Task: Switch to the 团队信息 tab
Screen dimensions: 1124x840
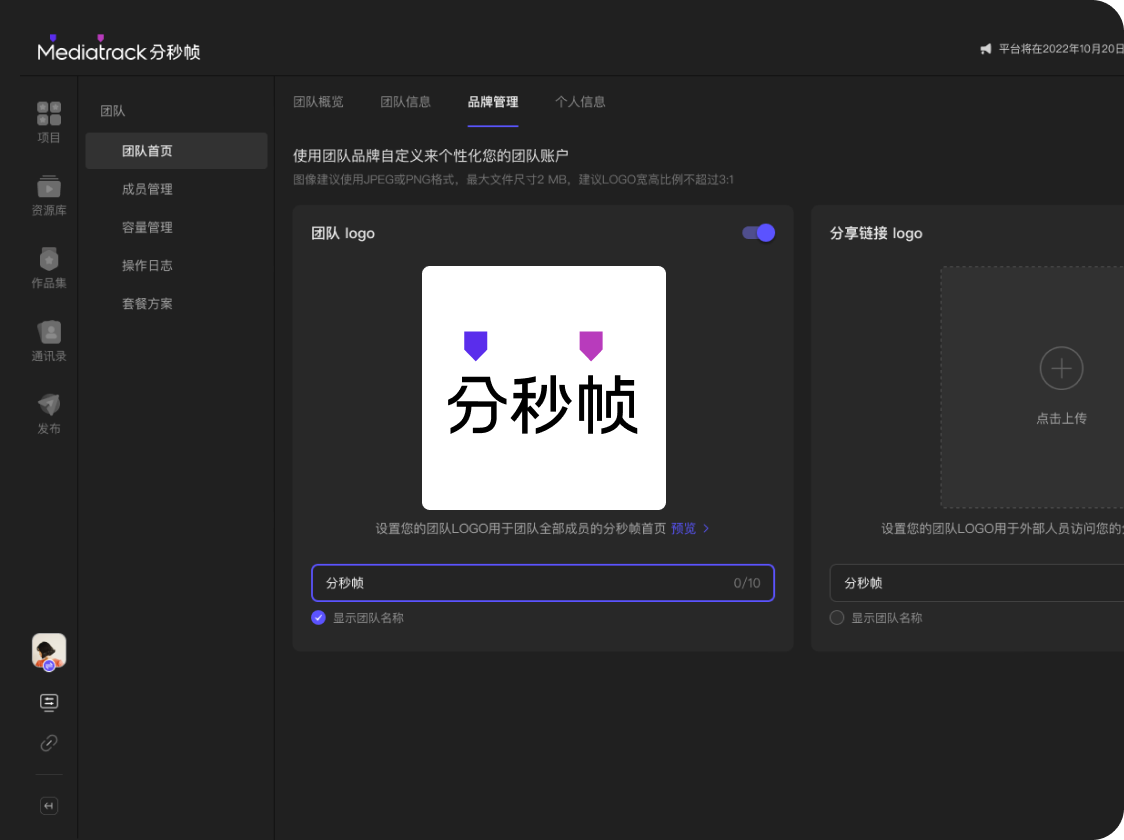Action: point(406,102)
